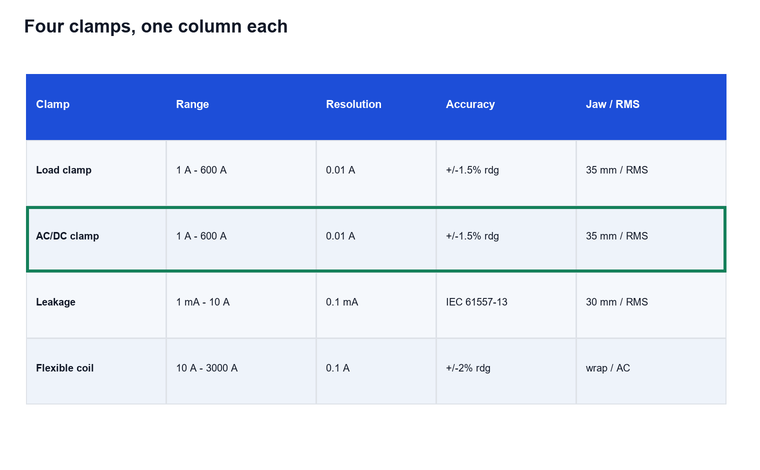Select the "Range" column header

192,104
